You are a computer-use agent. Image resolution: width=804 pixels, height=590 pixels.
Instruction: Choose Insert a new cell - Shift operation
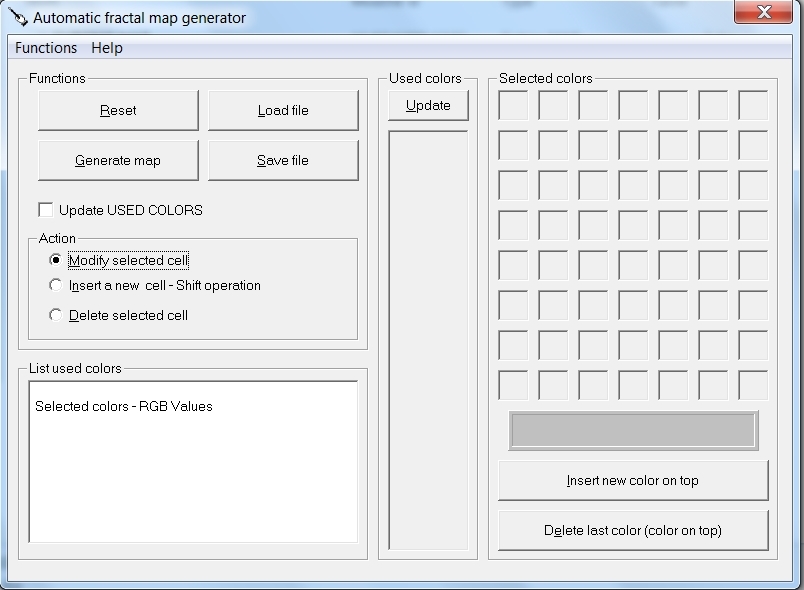click(57, 286)
